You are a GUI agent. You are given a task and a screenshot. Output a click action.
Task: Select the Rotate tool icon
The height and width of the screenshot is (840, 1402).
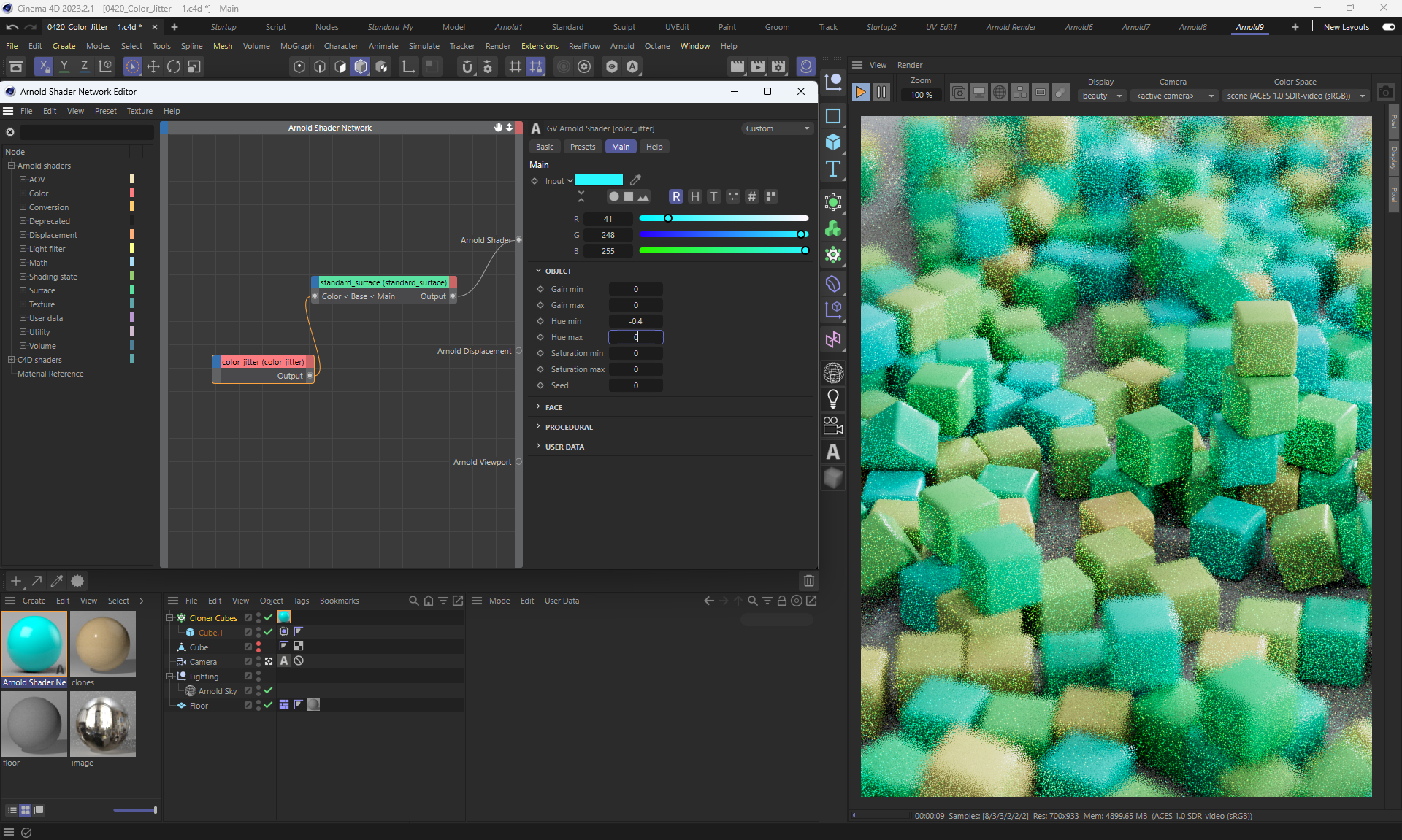[174, 66]
